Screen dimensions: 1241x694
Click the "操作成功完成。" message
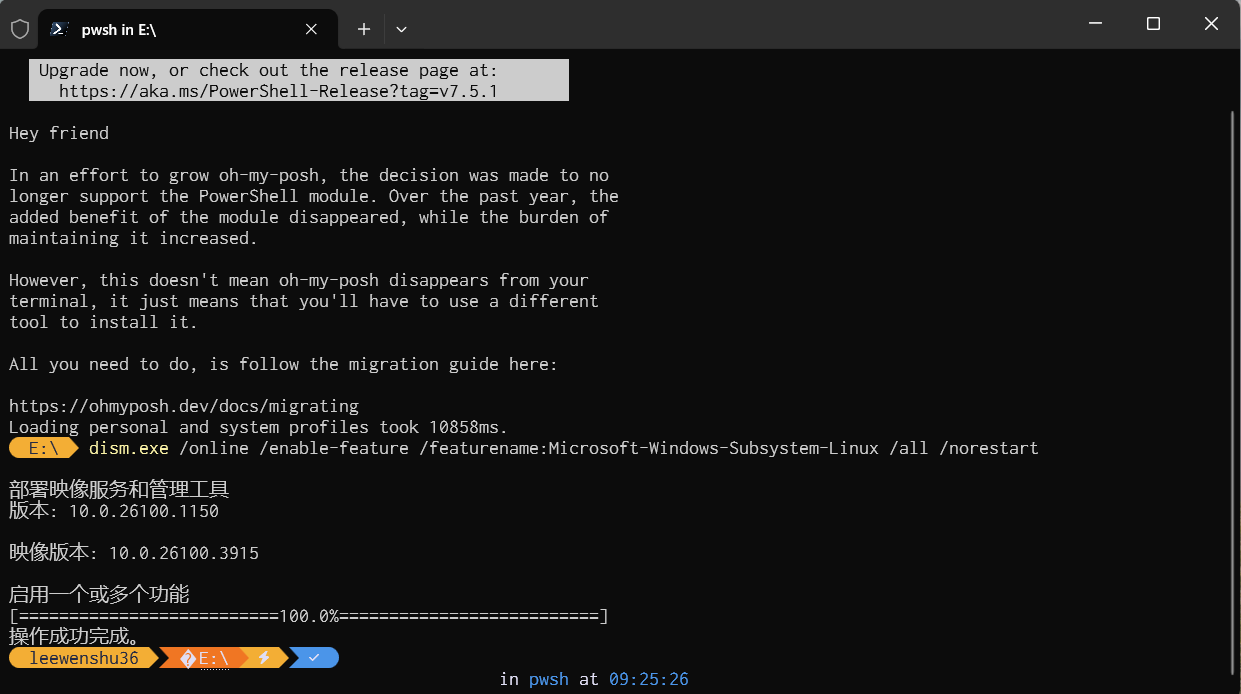(74, 636)
